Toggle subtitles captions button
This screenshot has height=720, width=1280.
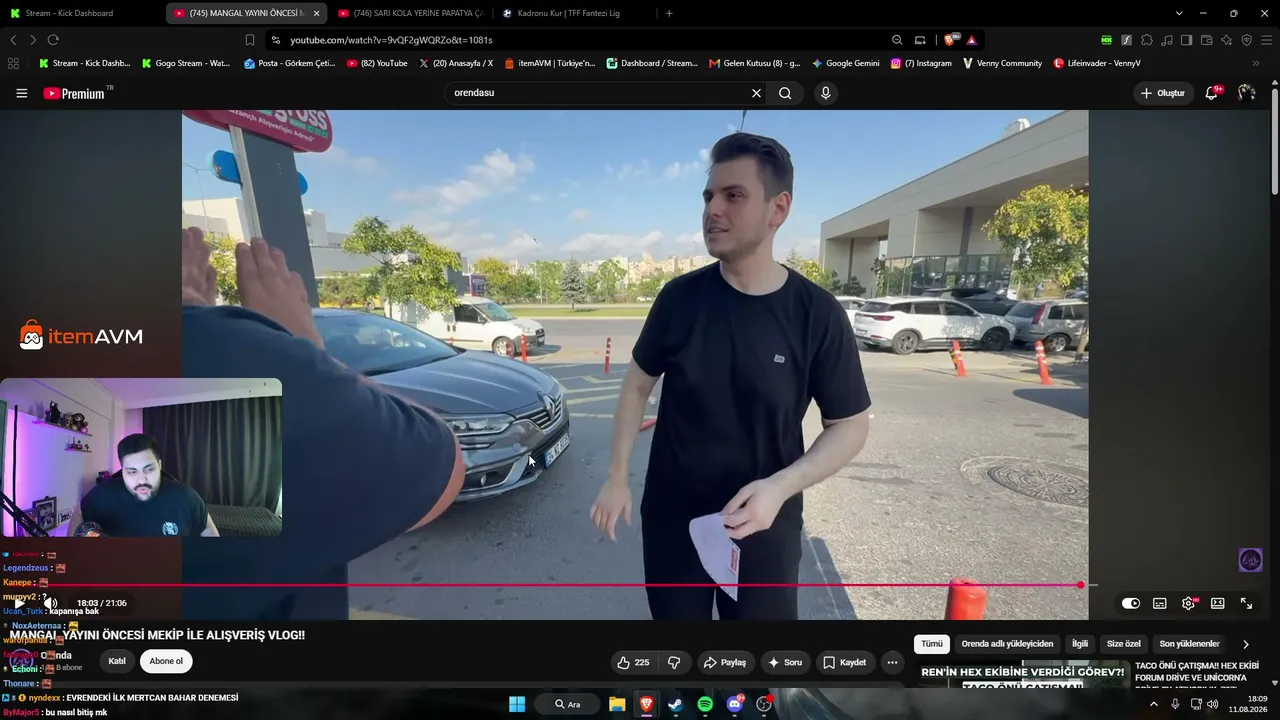pyautogui.click(x=1160, y=603)
